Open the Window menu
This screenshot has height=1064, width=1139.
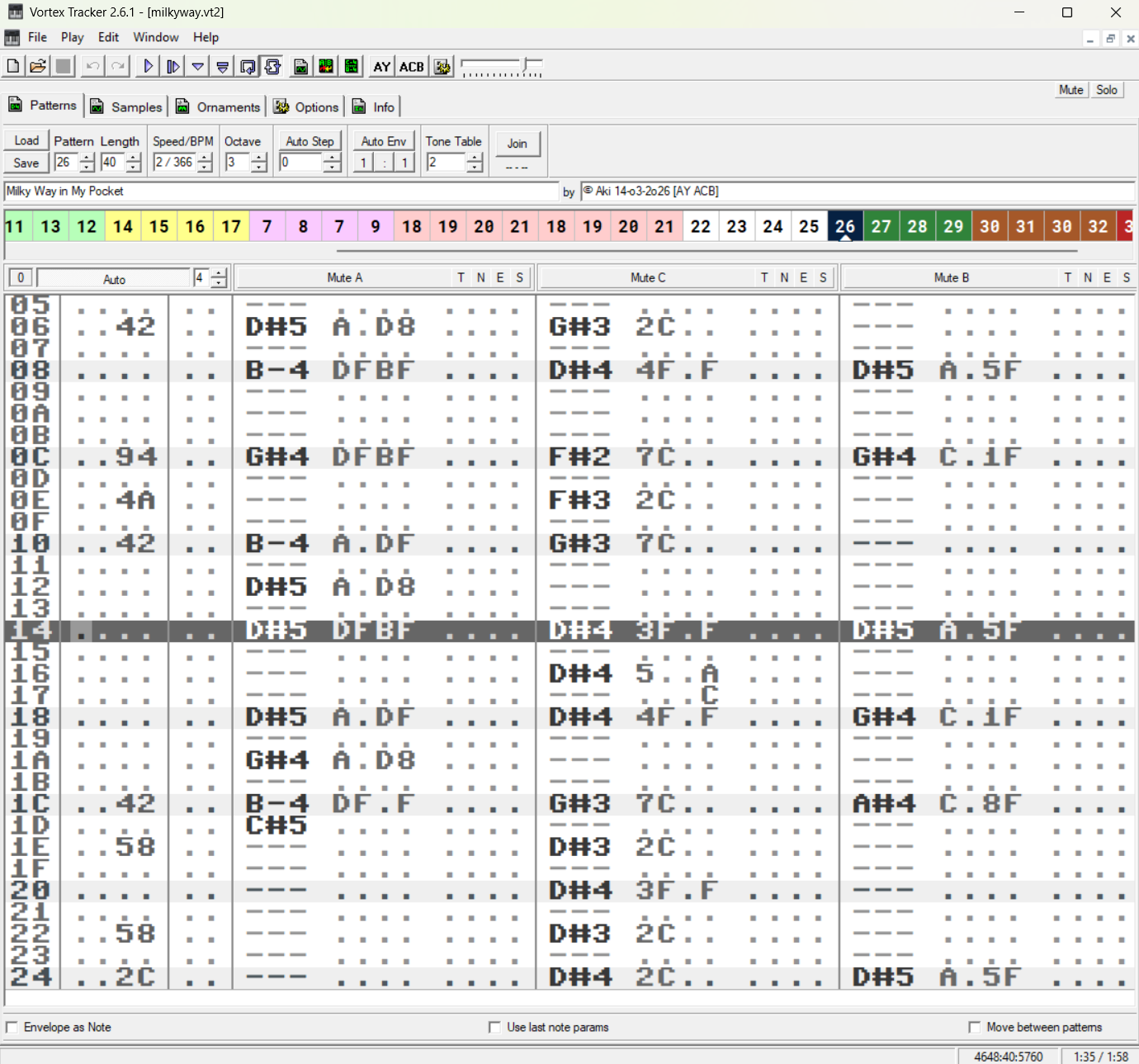click(155, 37)
